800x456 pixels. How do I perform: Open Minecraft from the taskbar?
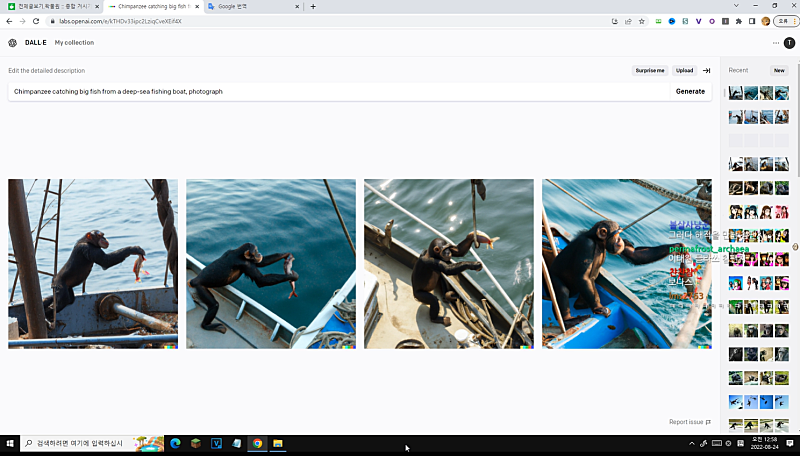(196, 443)
